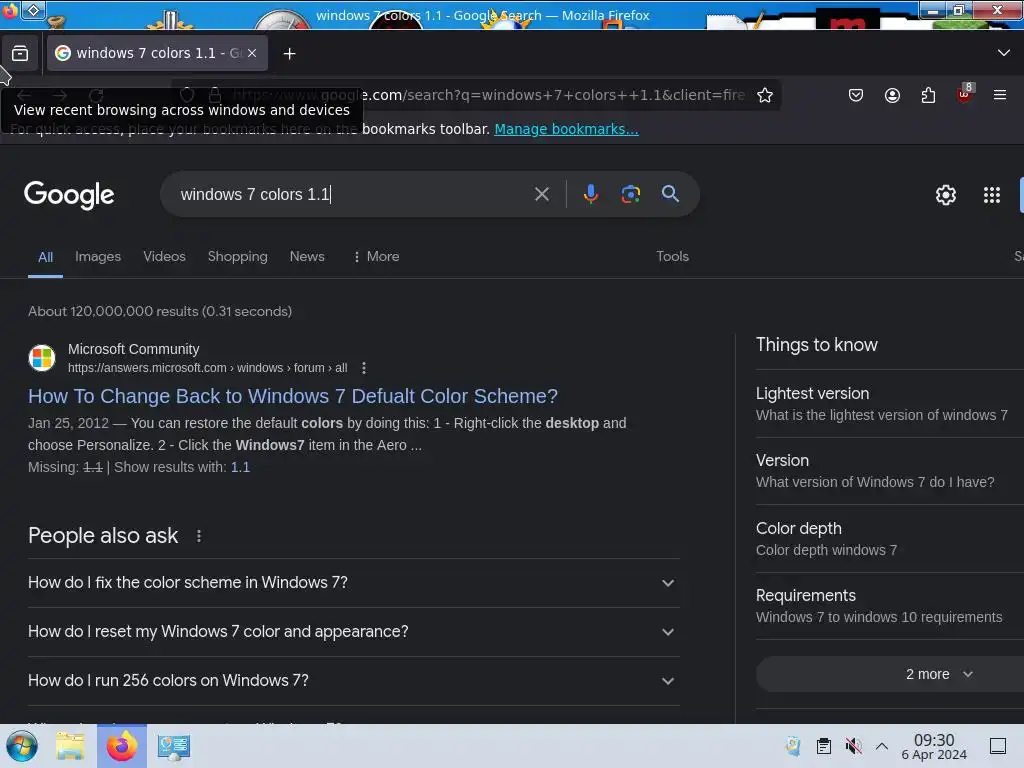Open the clipboard tray icon
This screenshot has width=1024, height=768.
824,746
